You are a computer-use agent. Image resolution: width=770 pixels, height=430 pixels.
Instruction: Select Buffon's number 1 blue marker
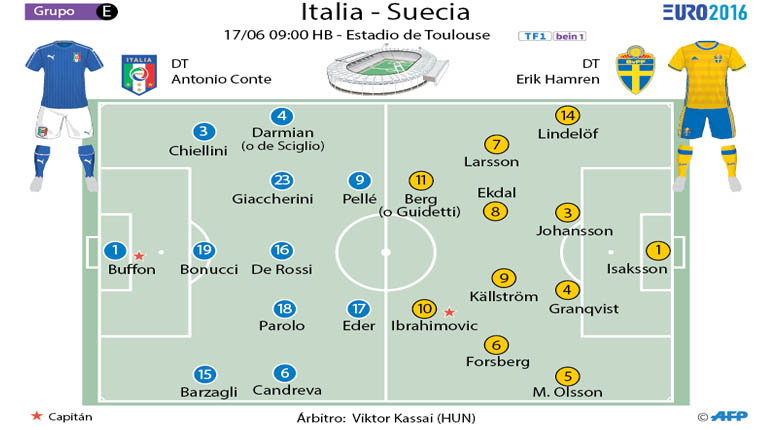[115, 250]
